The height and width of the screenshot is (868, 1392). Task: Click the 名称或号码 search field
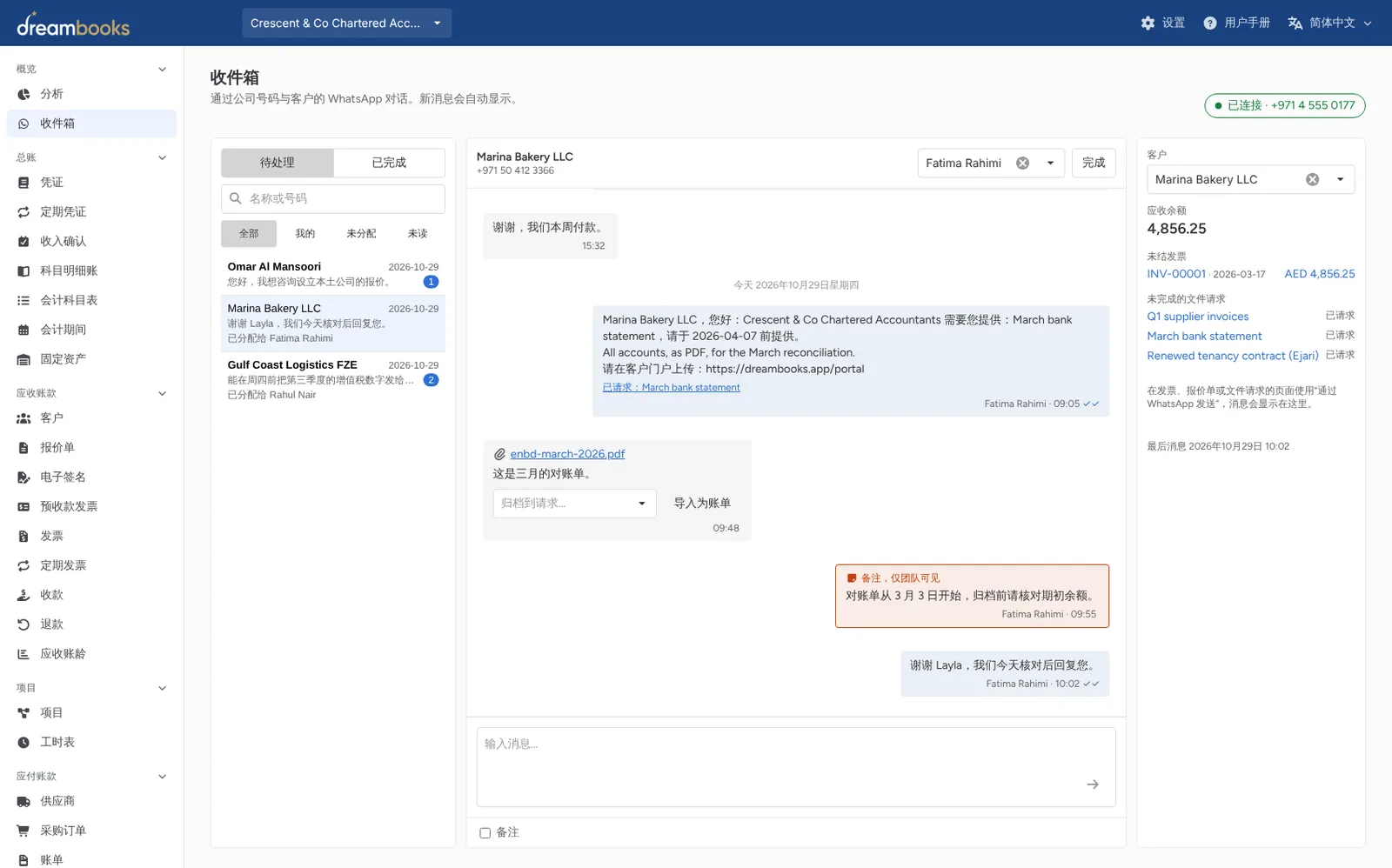pyautogui.click(x=333, y=198)
